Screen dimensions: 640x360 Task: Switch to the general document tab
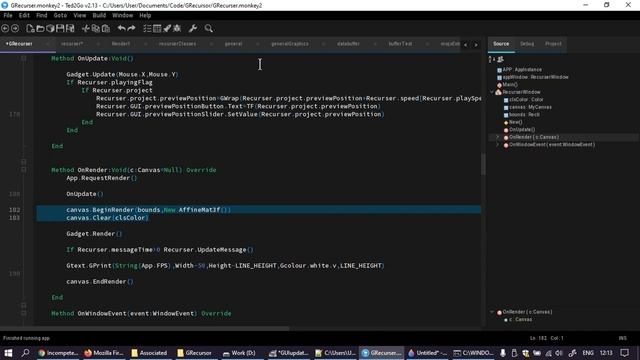pyautogui.click(x=233, y=44)
